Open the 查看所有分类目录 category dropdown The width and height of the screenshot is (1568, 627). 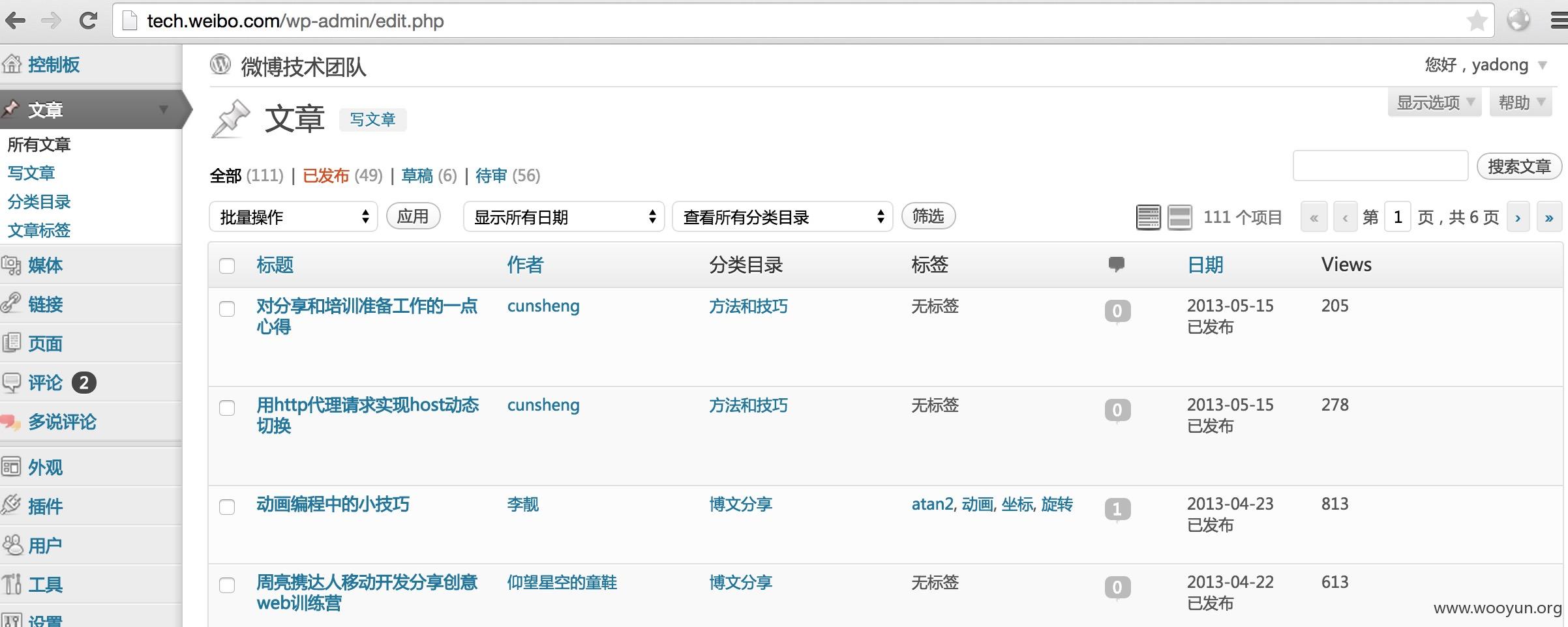click(x=782, y=216)
